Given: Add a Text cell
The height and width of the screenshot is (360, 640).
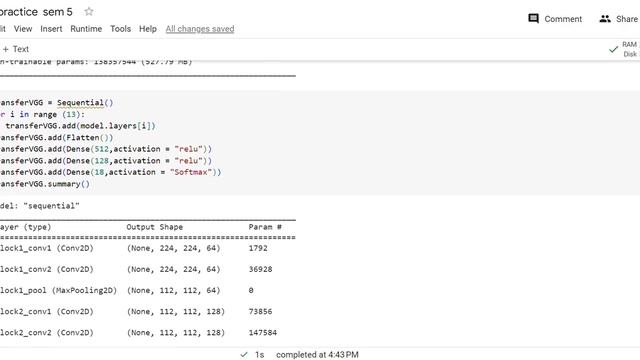Looking at the screenshot, I should (x=16, y=49).
